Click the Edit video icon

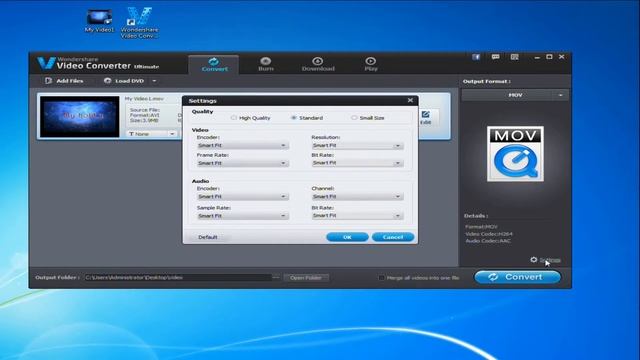[425, 118]
